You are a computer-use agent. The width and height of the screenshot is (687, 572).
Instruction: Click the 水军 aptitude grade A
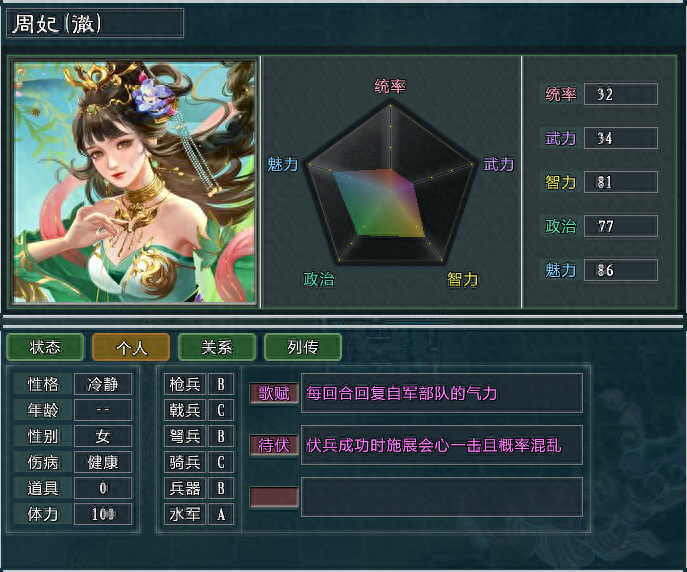click(x=221, y=514)
